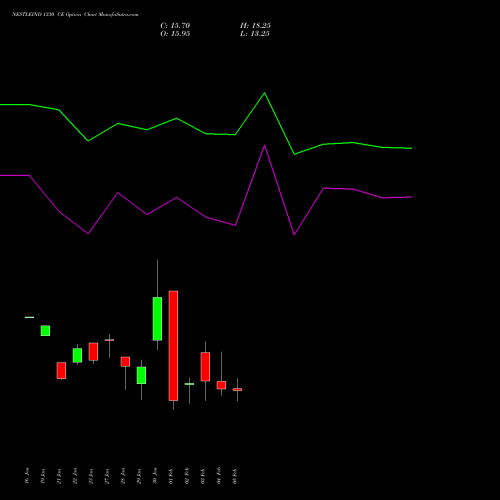Click the 27 Jan date label
The height and width of the screenshot is (500, 500).
[x=107, y=476]
